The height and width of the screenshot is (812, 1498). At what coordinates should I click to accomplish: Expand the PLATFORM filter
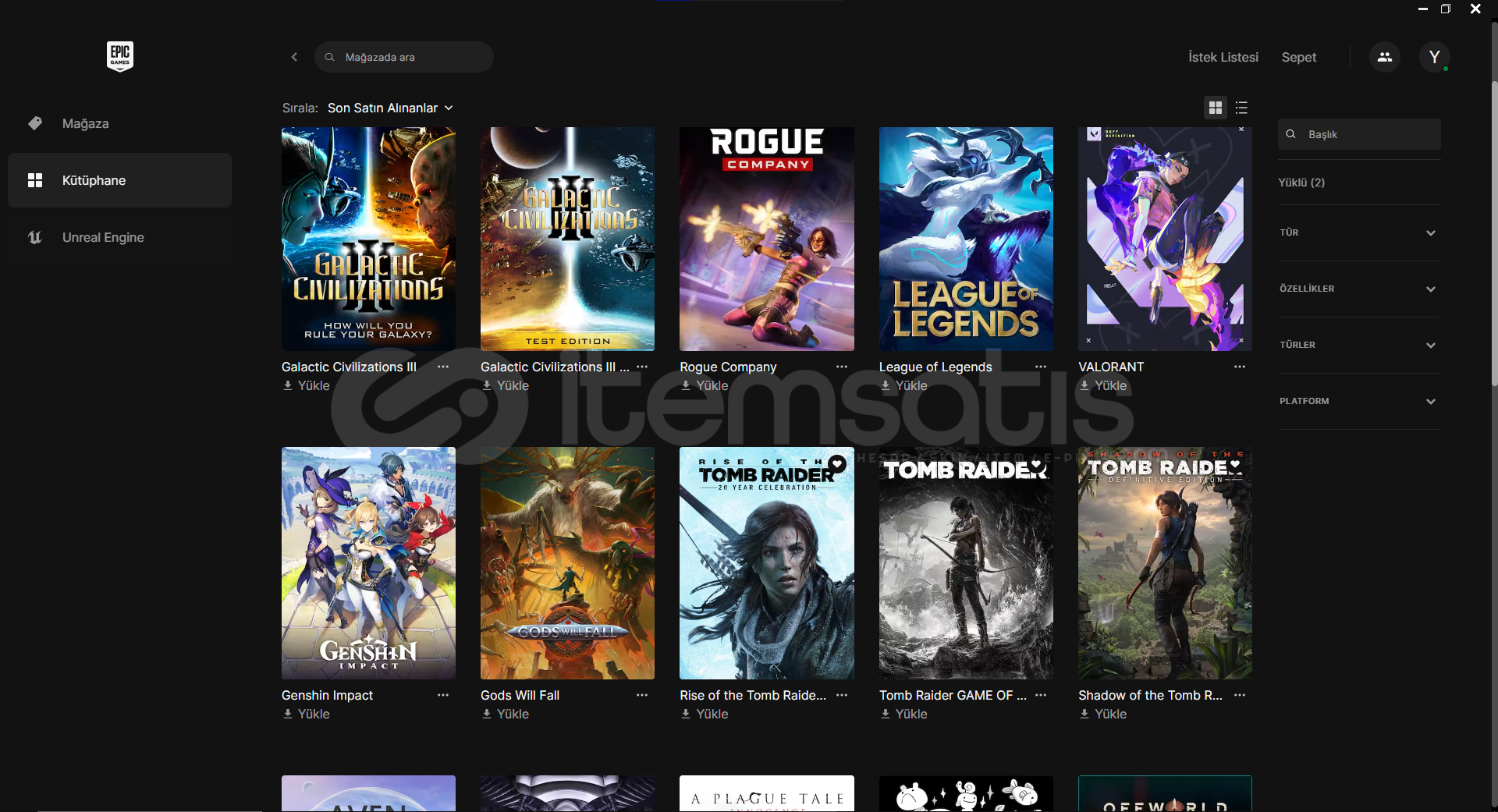[x=1358, y=401]
